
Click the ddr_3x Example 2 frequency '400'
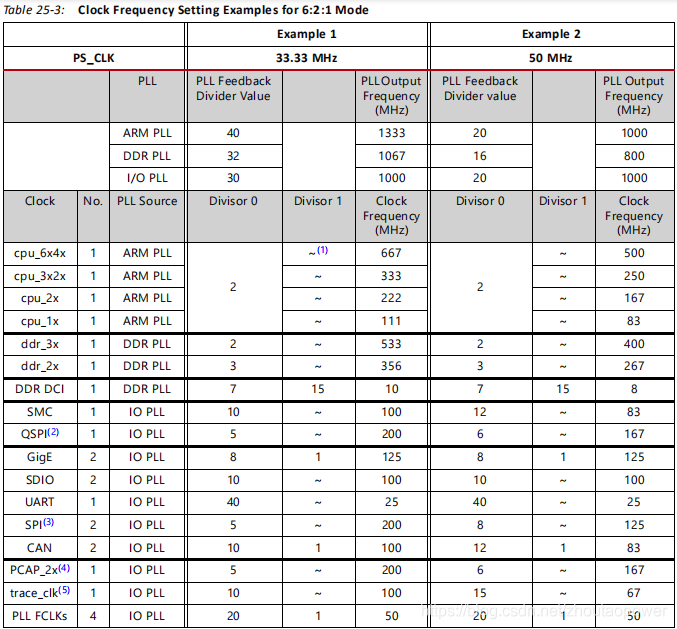[634, 344]
